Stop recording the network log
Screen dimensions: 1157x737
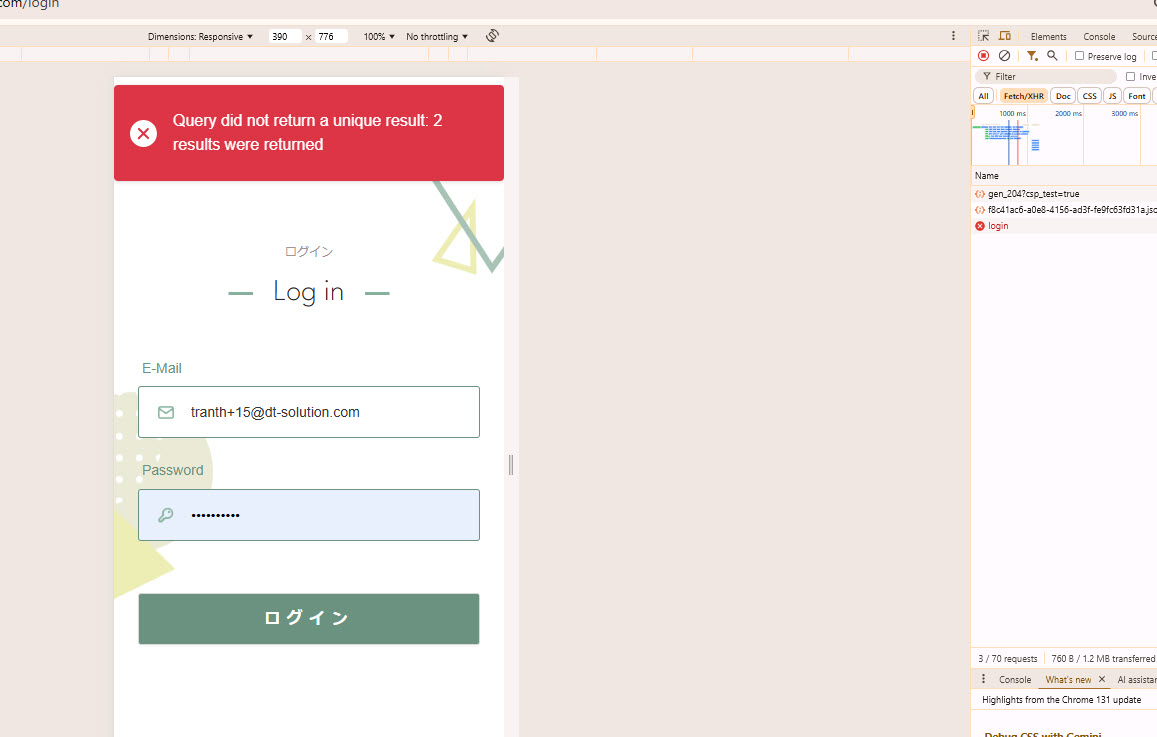(983, 56)
